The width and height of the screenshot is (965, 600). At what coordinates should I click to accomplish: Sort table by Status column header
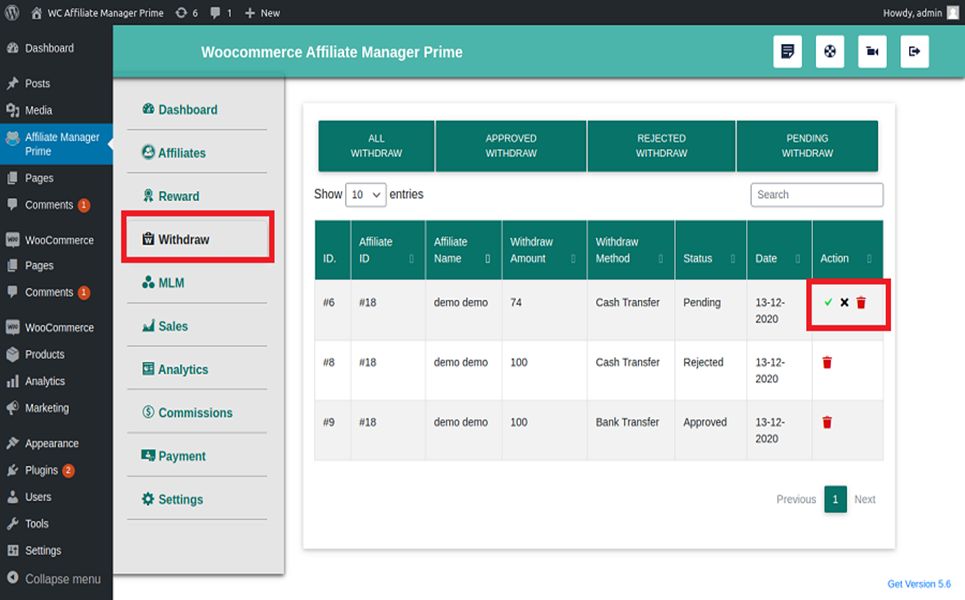(x=710, y=258)
